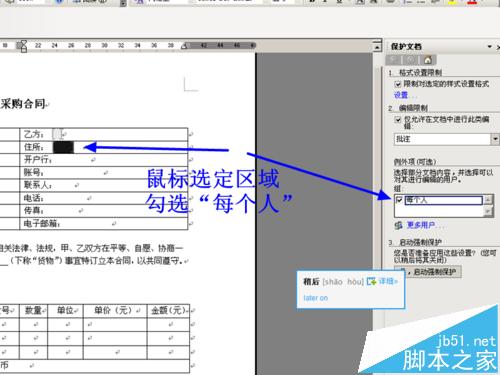Screen dimensions: 500x375
Task: Click the users icon beside 更多用户
Action: click(x=398, y=226)
